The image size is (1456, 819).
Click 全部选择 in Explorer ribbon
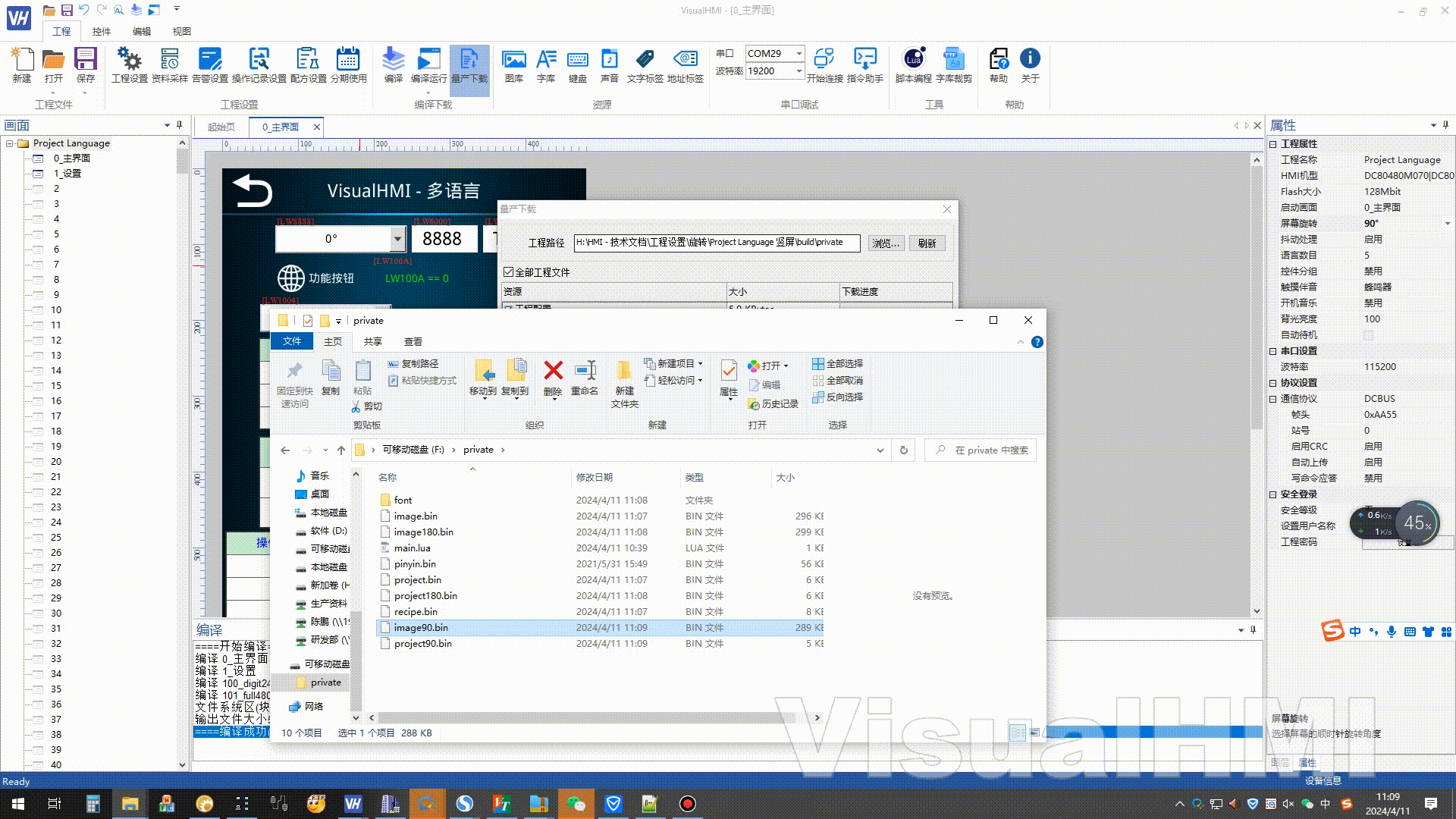[837, 364]
